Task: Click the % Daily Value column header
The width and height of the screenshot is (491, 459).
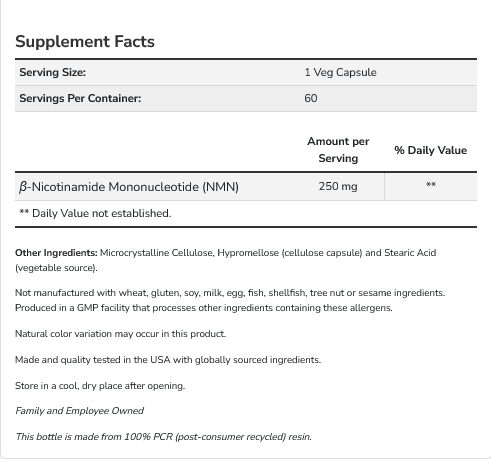Action: [430, 150]
